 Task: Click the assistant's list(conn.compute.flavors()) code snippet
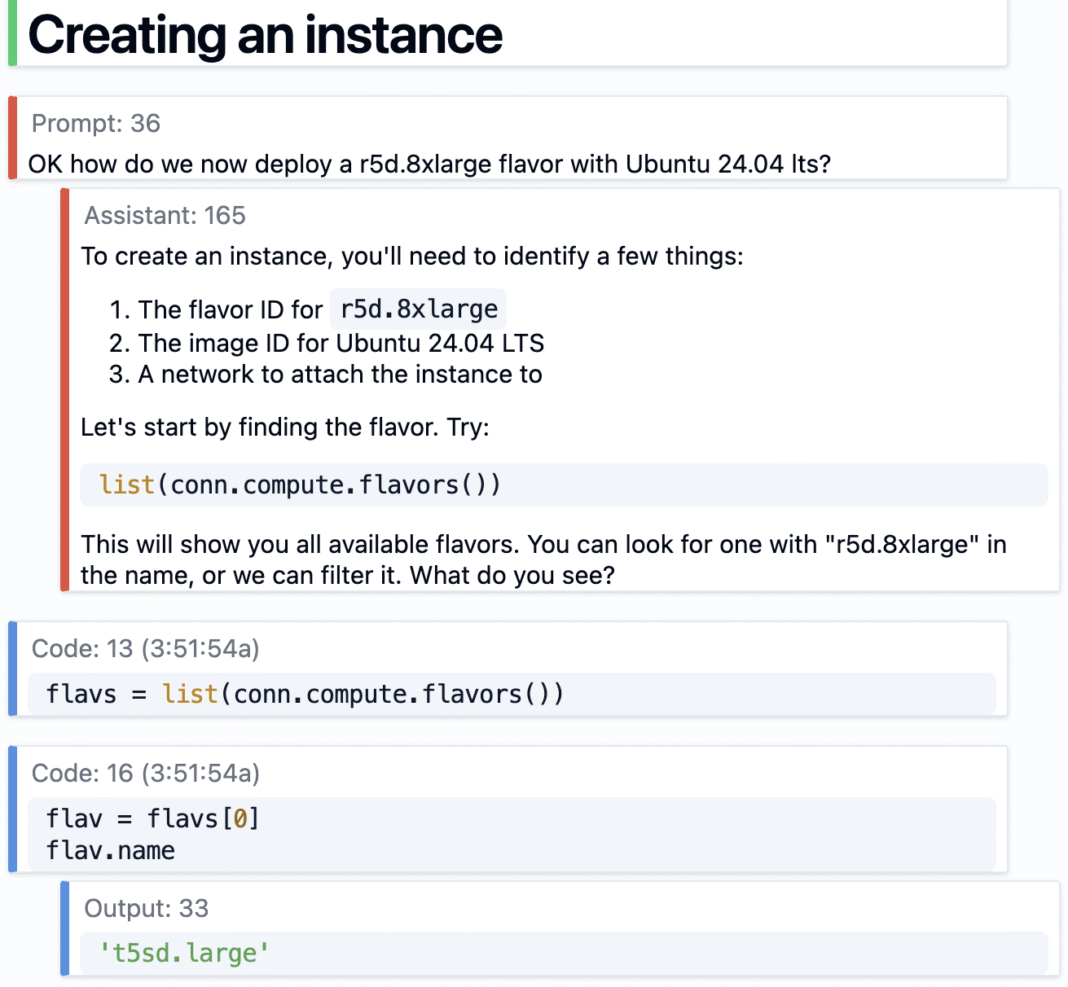(x=300, y=485)
